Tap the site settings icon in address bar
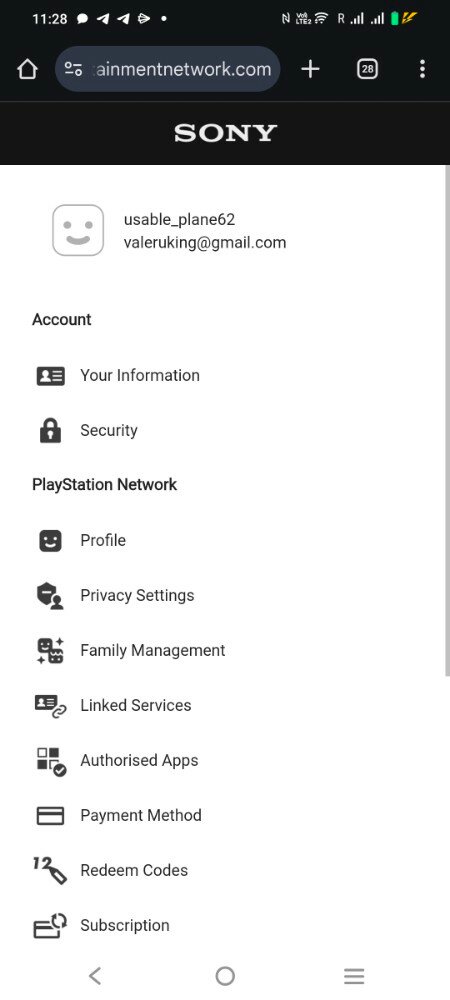 click(x=73, y=69)
